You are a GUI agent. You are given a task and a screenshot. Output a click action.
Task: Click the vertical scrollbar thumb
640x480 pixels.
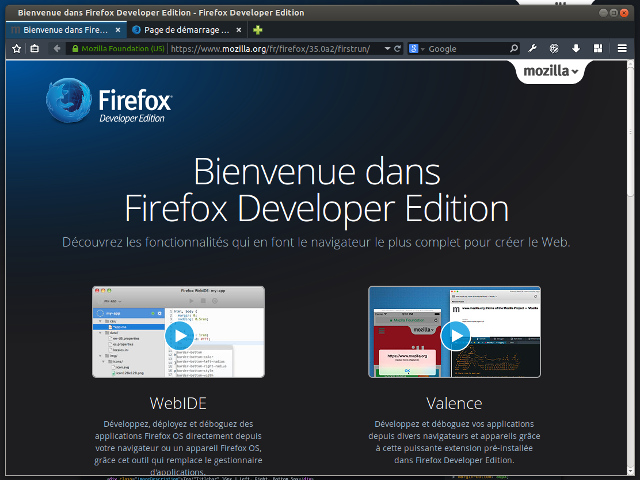(631, 132)
